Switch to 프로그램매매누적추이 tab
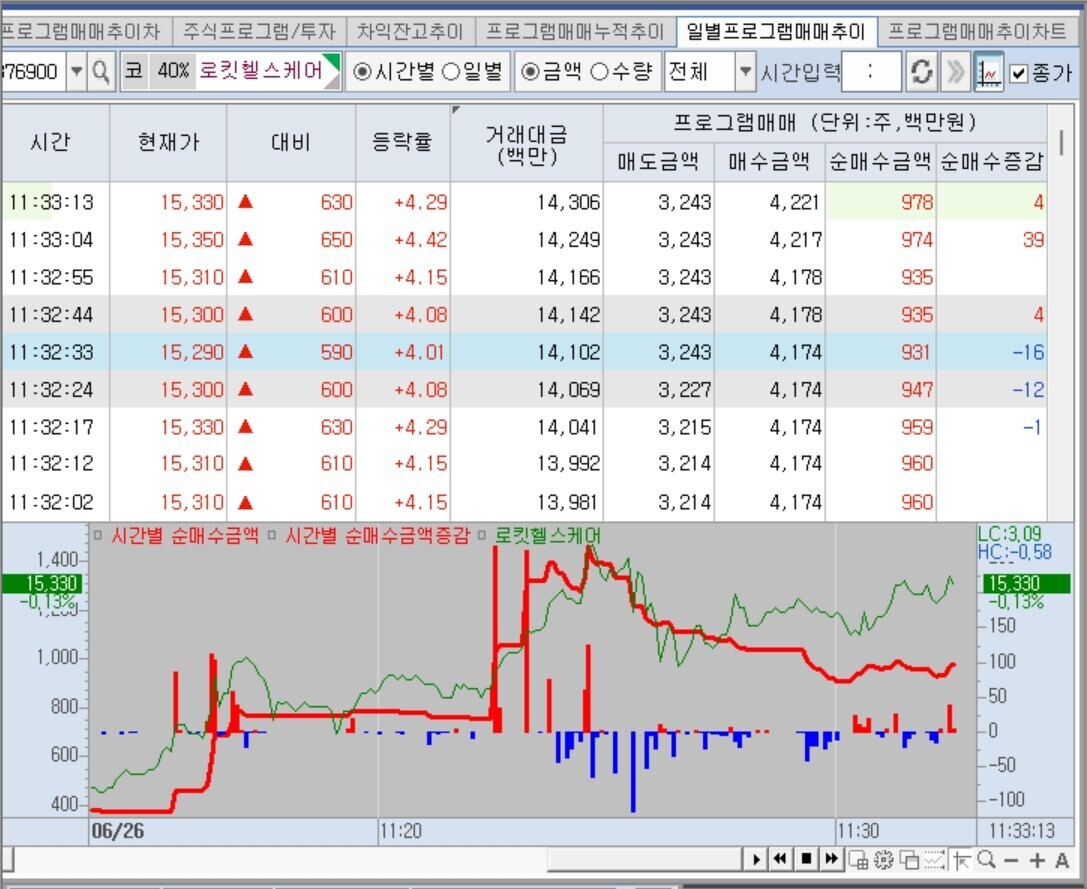The height and width of the screenshot is (889, 1087). point(575,31)
